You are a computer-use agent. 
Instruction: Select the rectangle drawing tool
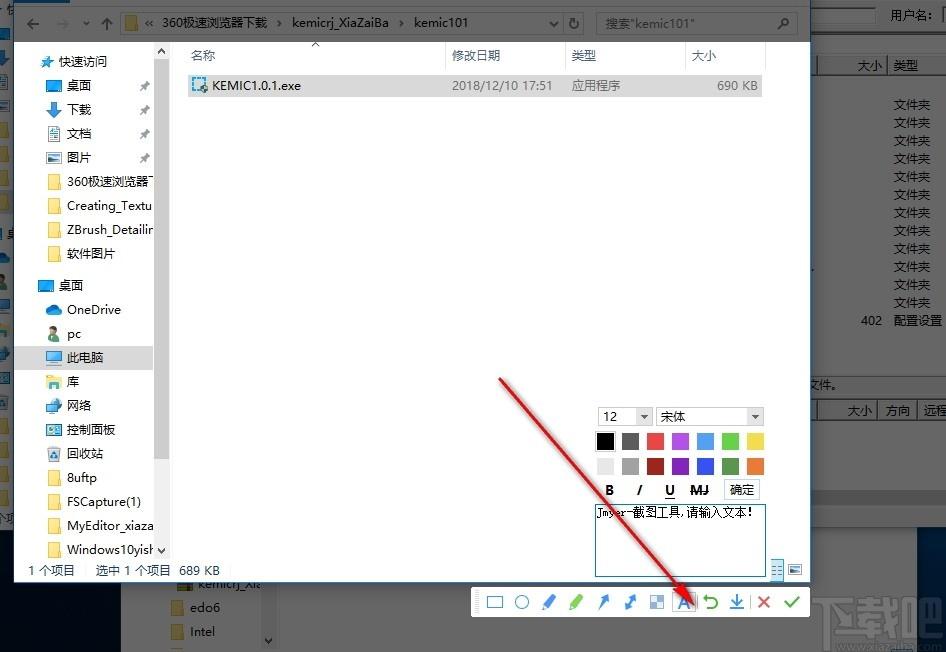[x=495, y=602]
